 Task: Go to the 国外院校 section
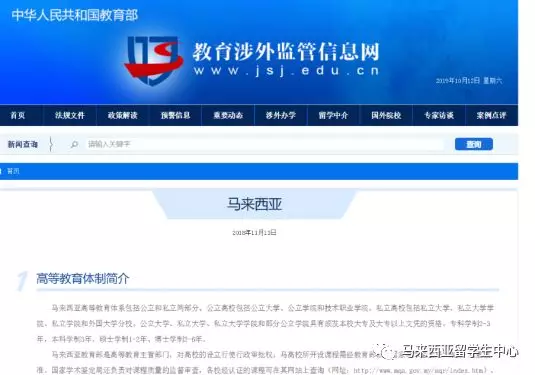[x=386, y=116]
